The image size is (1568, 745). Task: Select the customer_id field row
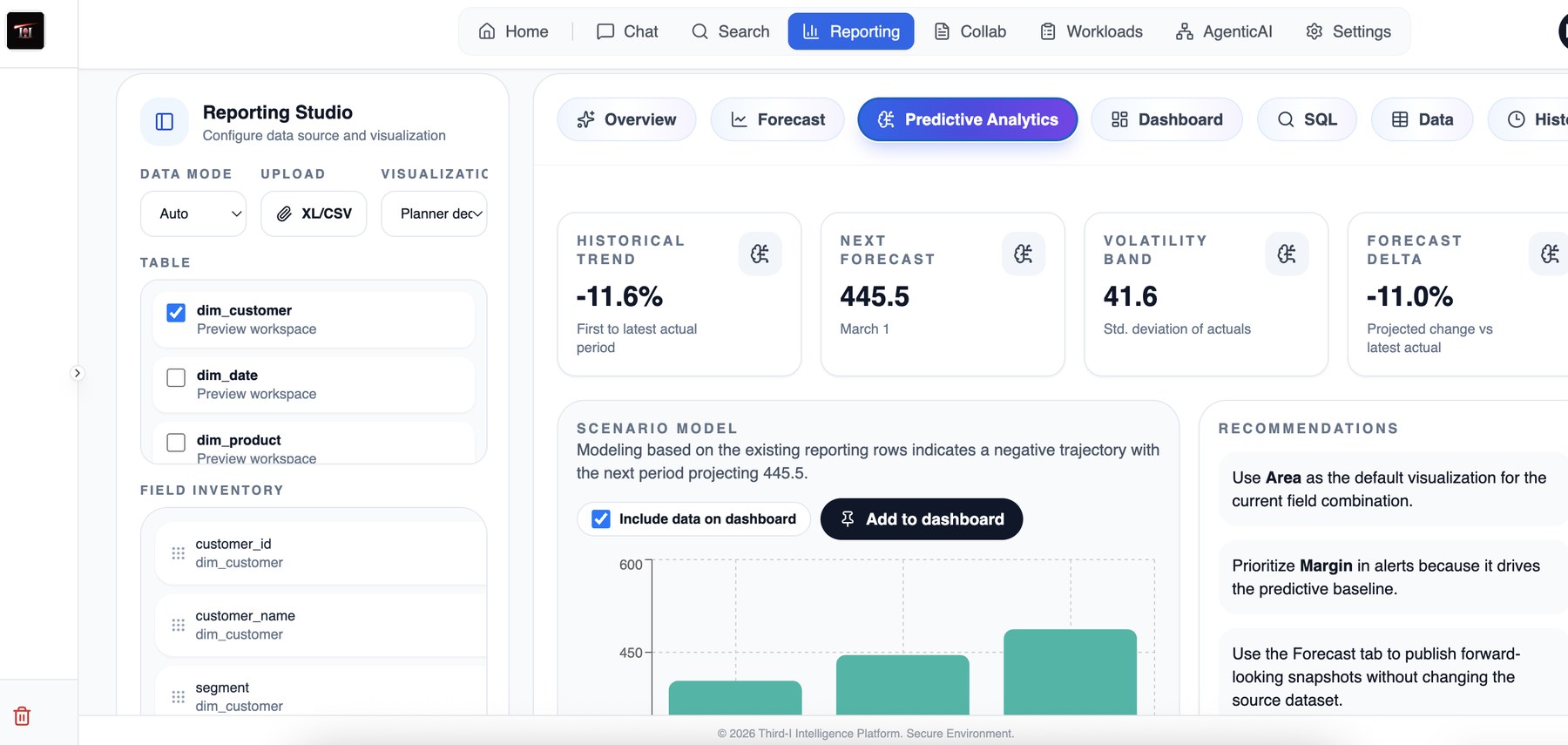[x=321, y=553]
